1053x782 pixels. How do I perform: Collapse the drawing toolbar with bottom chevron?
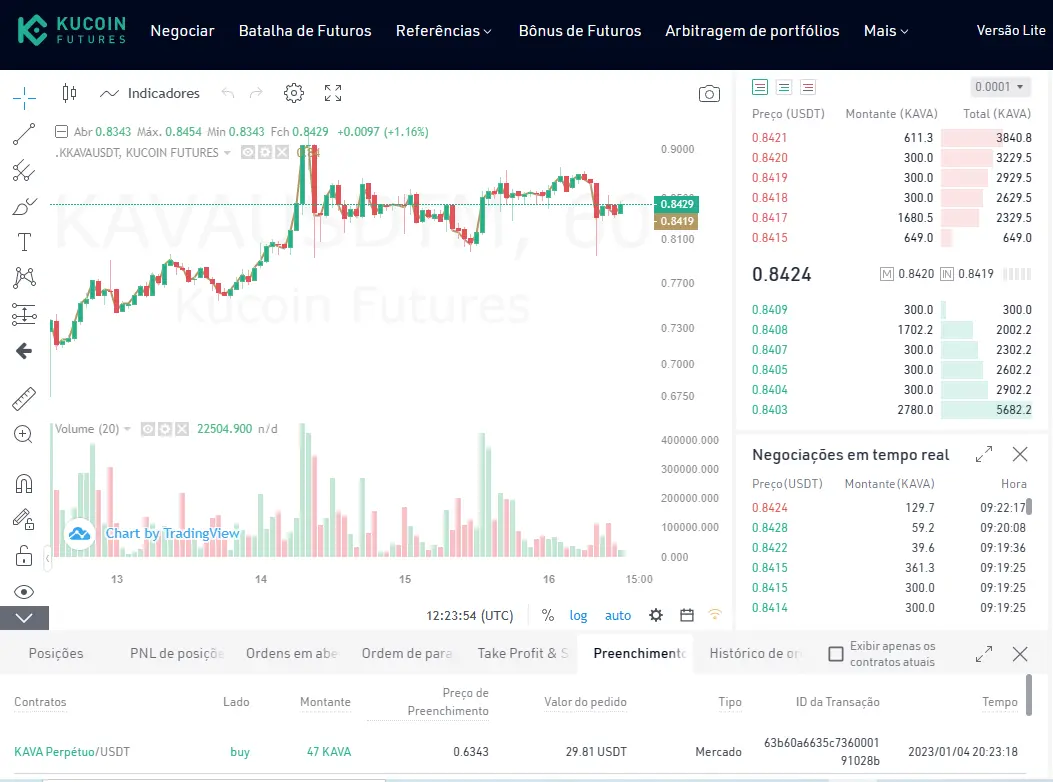(24, 618)
